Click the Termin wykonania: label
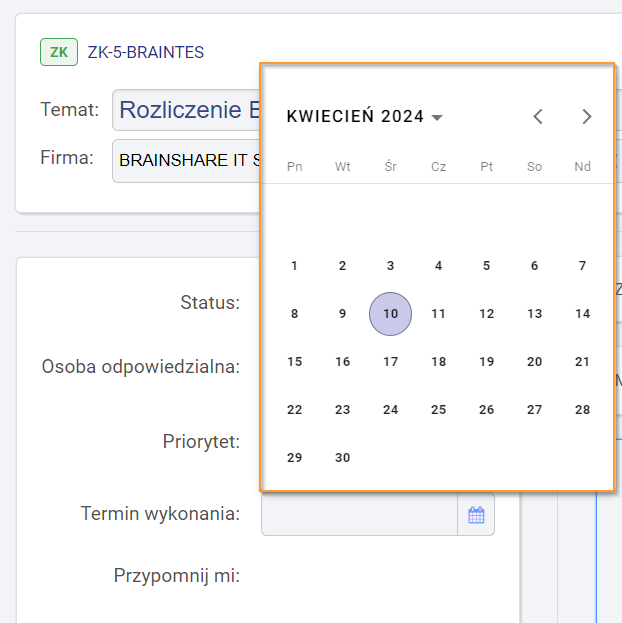Image resolution: width=622 pixels, height=623 pixels. tap(160, 514)
